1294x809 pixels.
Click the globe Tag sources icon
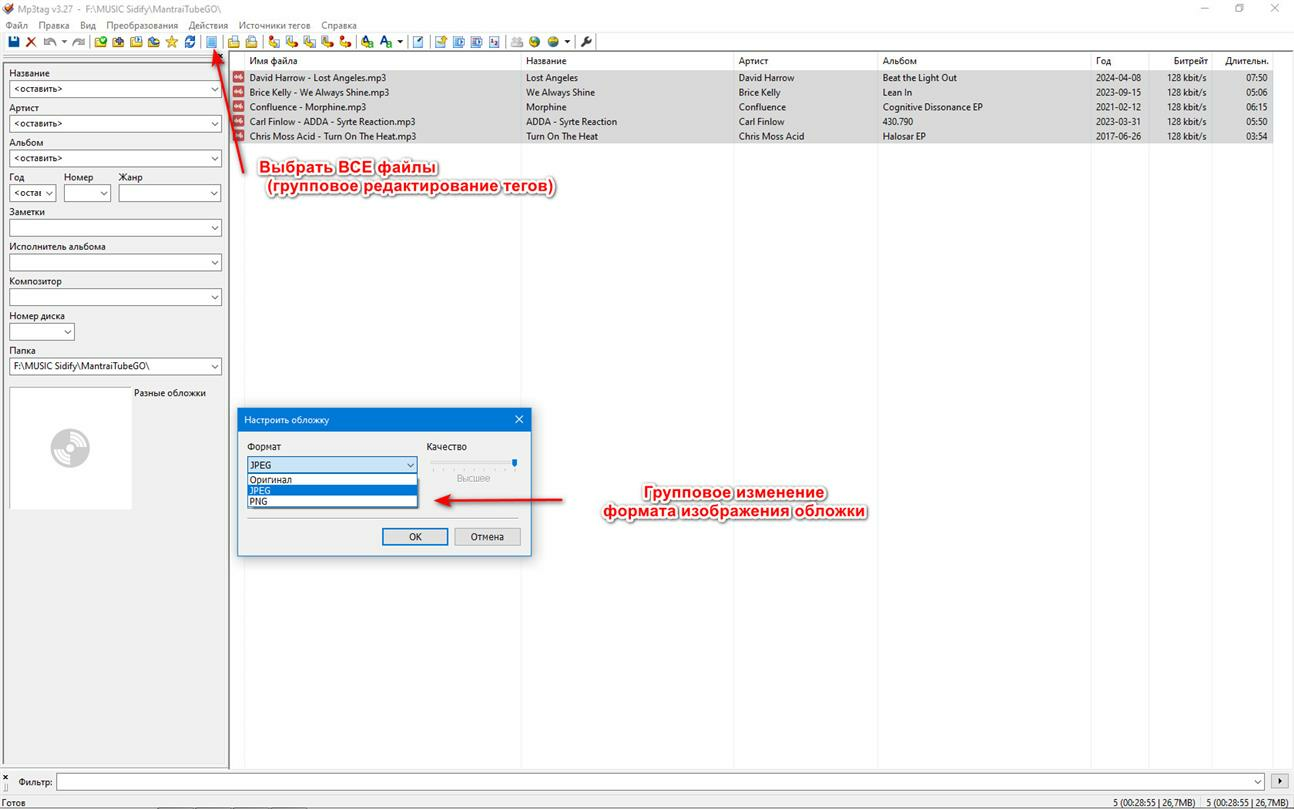(x=534, y=42)
